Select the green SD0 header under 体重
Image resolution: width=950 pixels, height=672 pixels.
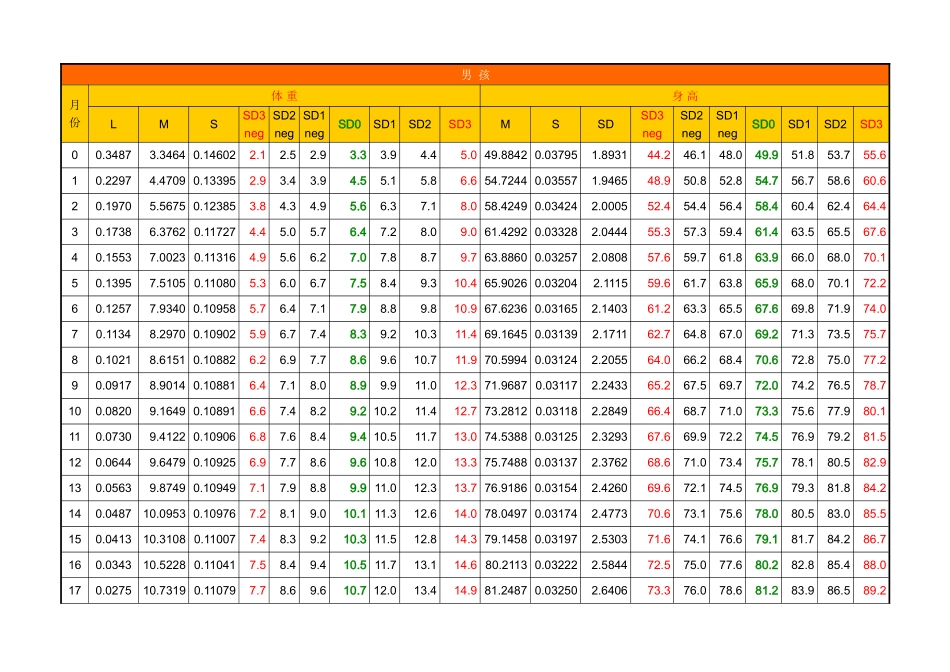click(x=349, y=124)
